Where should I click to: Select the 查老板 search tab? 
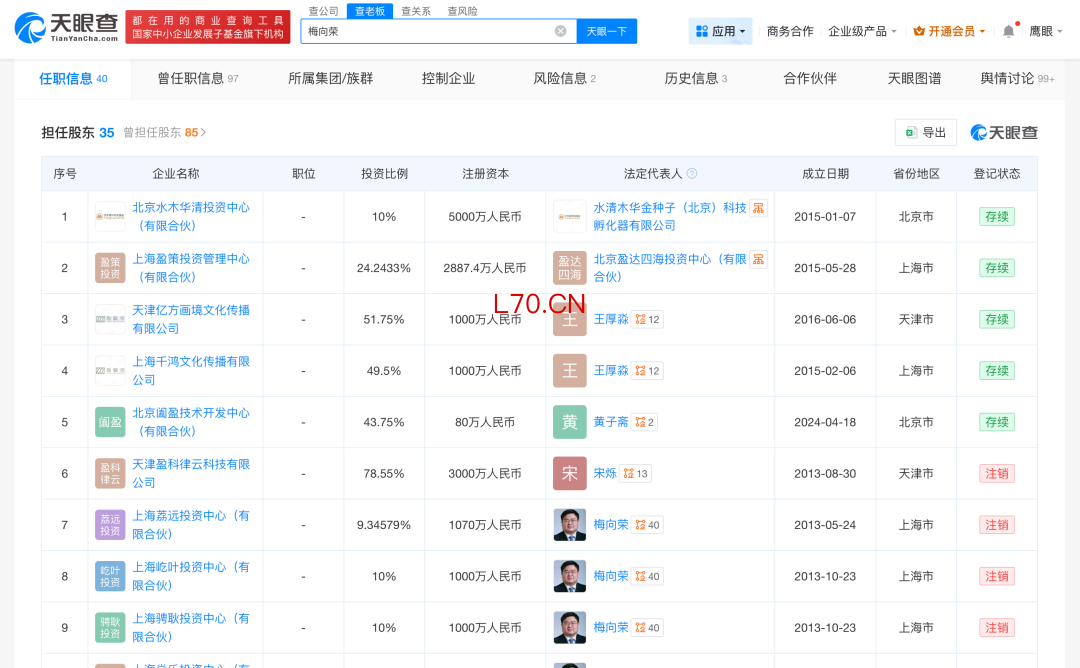(x=370, y=11)
